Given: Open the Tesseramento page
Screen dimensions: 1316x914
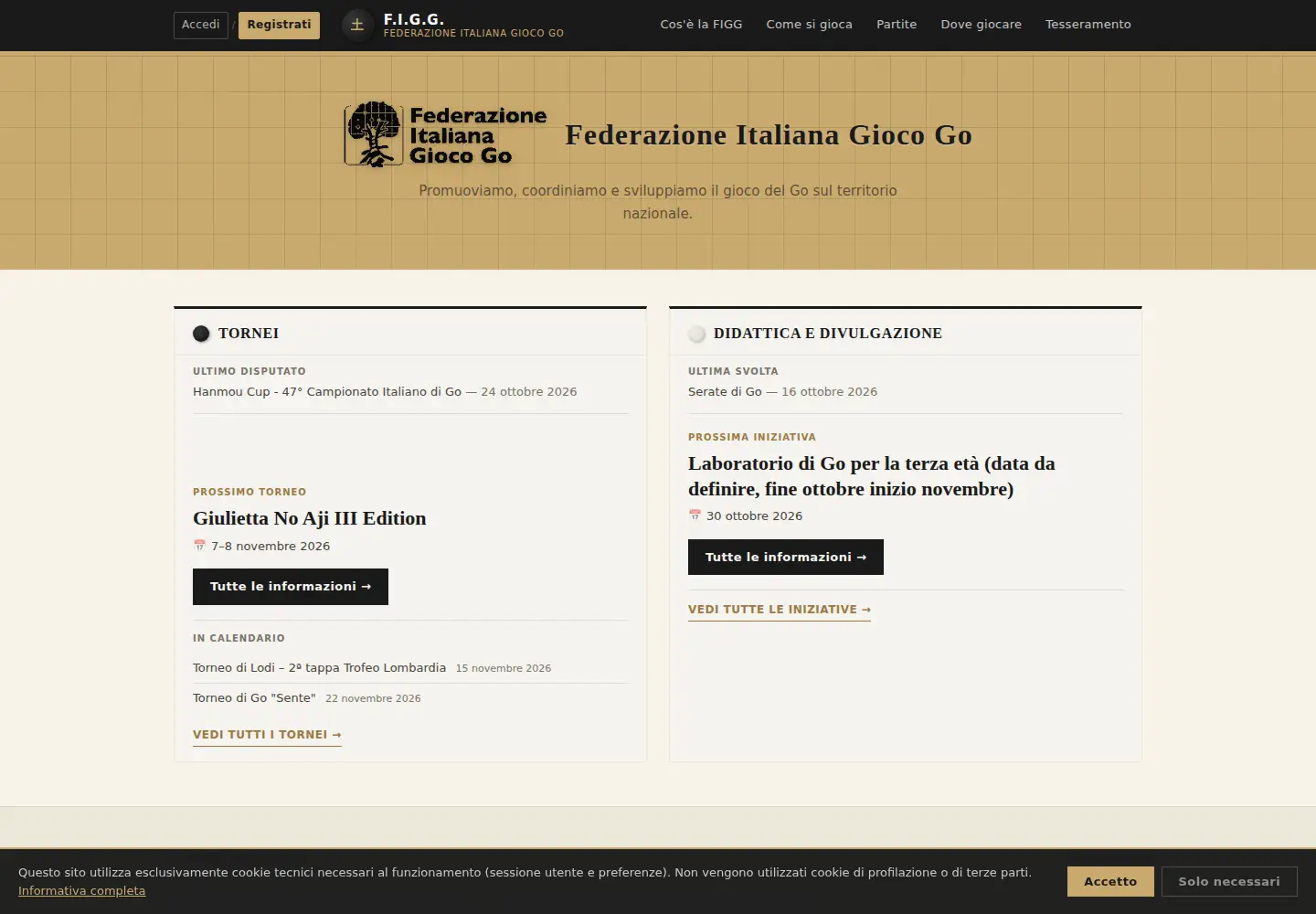Looking at the screenshot, I should [x=1088, y=25].
